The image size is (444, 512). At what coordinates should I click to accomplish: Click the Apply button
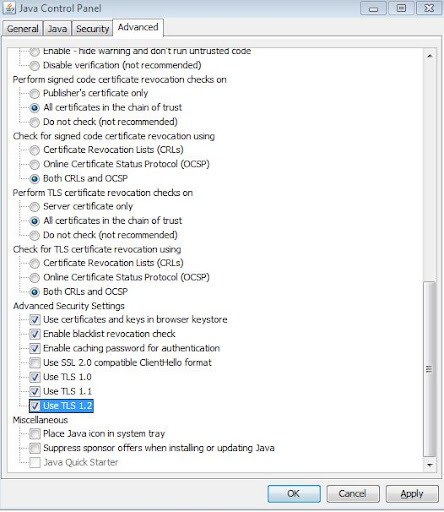point(412,494)
